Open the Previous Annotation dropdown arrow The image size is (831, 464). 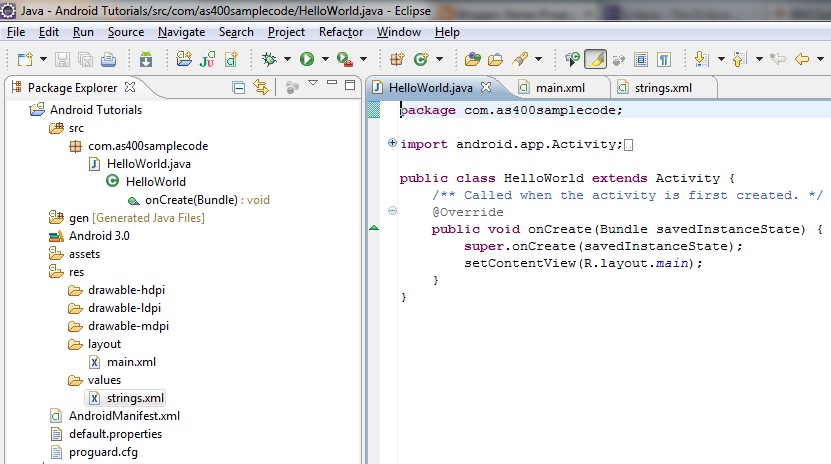759,59
